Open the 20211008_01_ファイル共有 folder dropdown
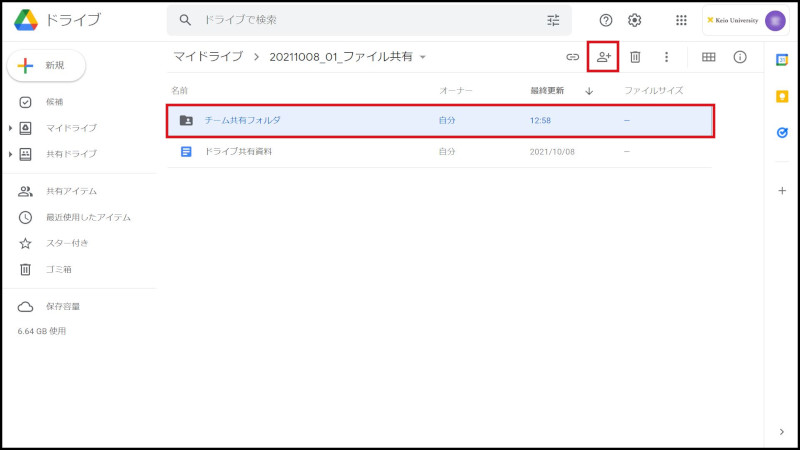The width and height of the screenshot is (800, 450). coord(423,57)
